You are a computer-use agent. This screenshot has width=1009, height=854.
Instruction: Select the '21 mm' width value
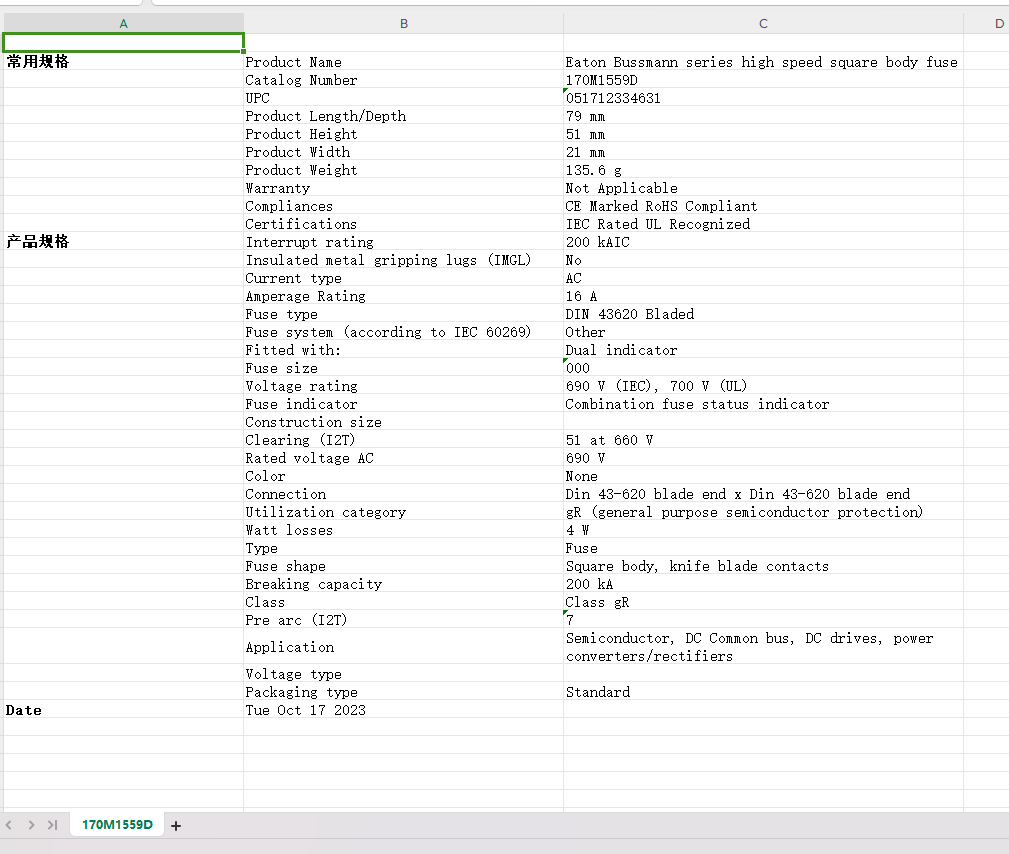pos(763,152)
